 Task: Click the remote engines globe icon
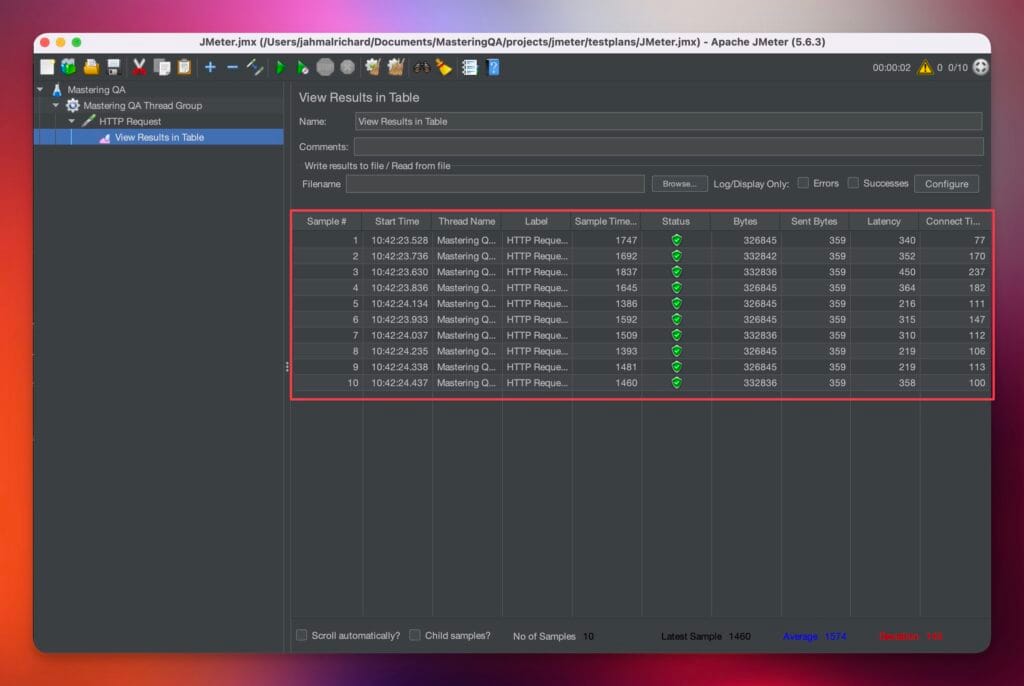[x=980, y=67]
